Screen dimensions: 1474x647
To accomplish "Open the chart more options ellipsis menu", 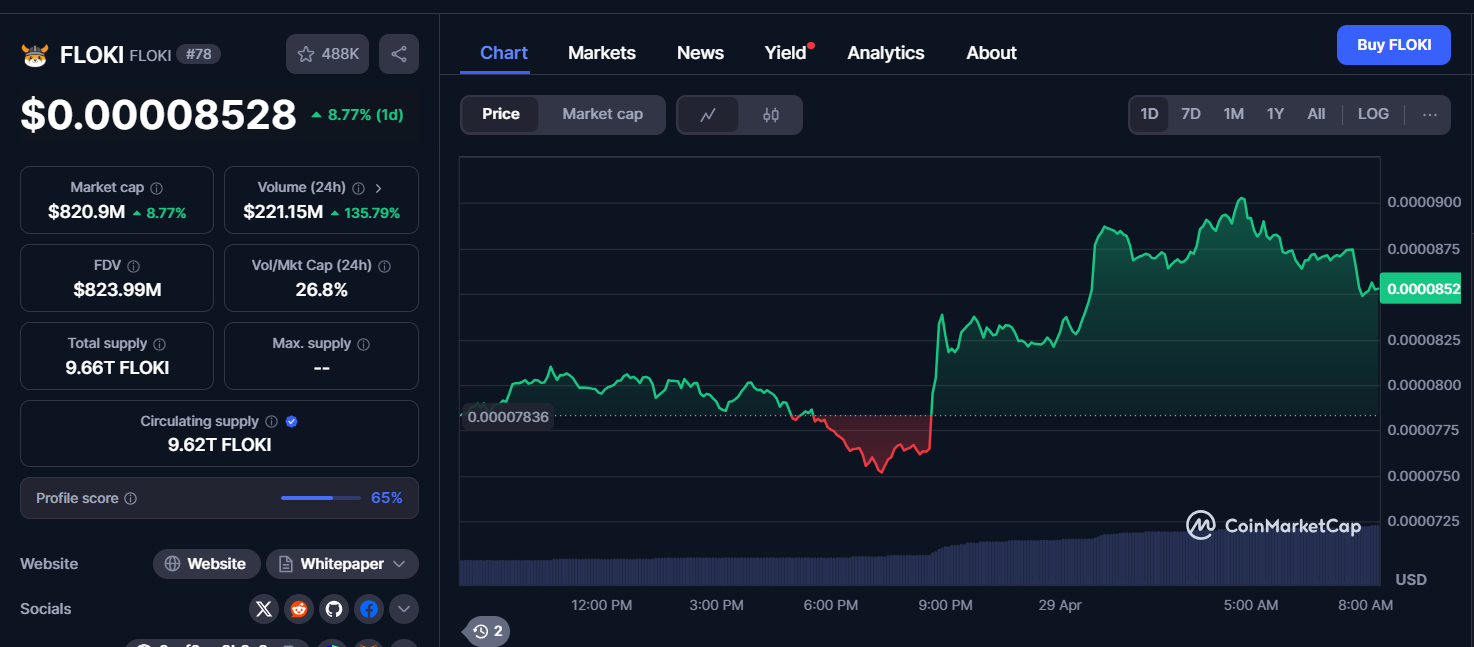I will pos(1429,115).
